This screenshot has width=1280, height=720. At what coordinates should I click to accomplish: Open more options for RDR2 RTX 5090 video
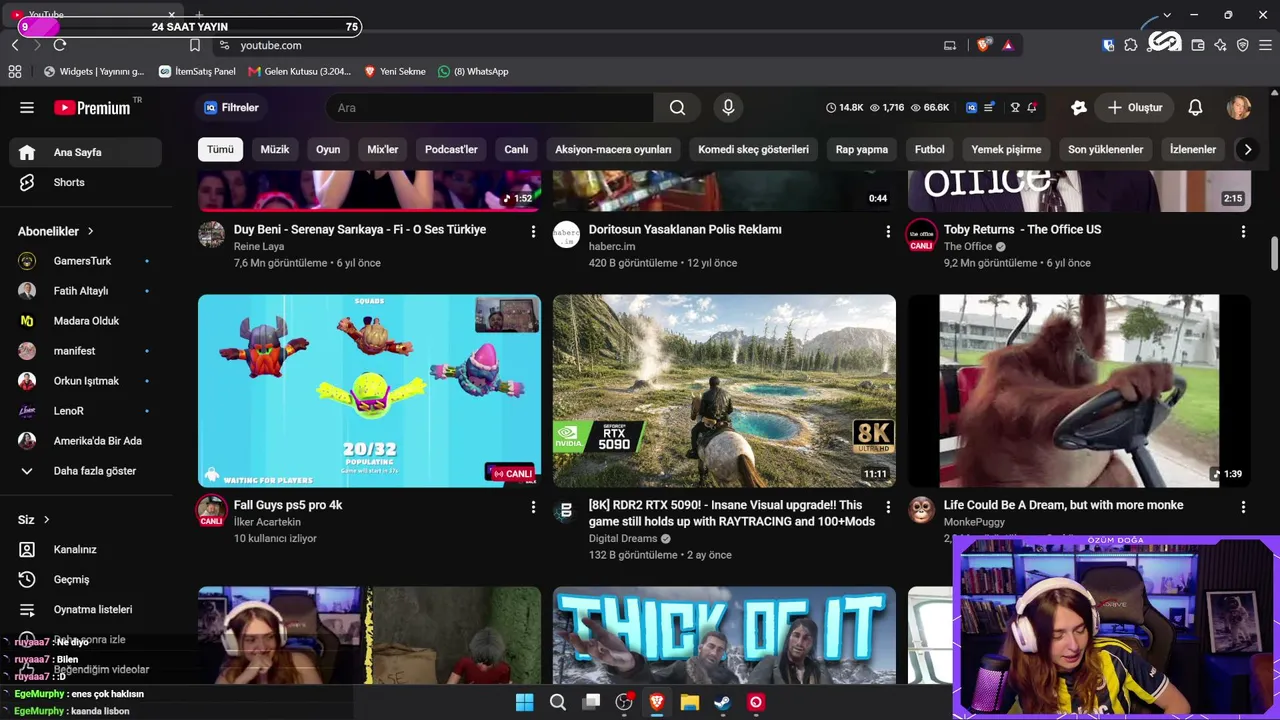[x=888, y=507]
